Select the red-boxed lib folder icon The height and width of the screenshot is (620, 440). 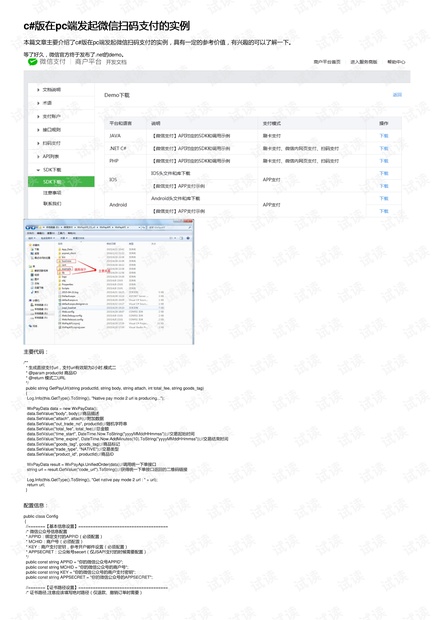pos(60,273)
